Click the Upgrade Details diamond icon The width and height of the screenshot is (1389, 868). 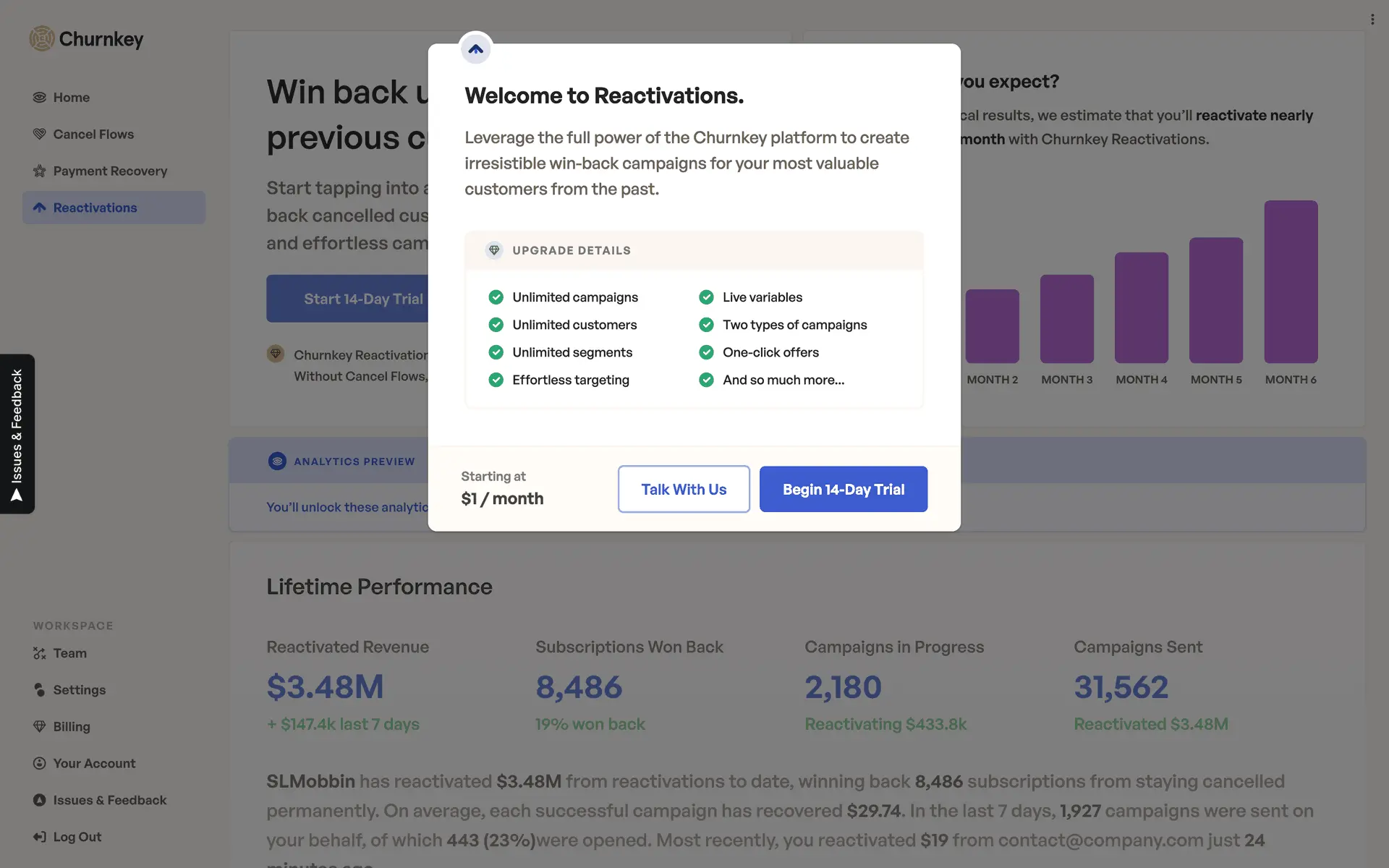494,250
